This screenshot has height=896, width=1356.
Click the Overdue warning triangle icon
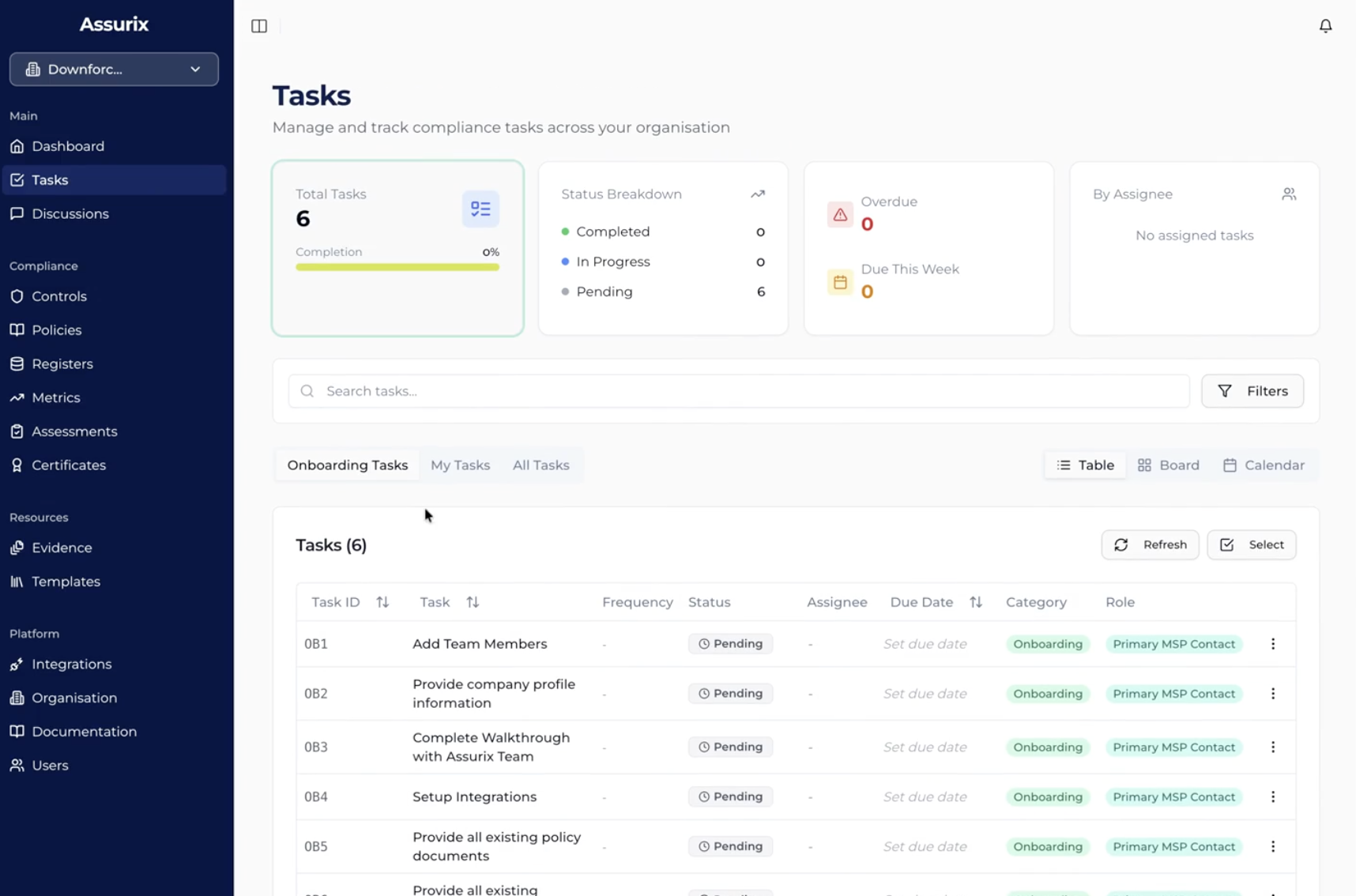839,214
